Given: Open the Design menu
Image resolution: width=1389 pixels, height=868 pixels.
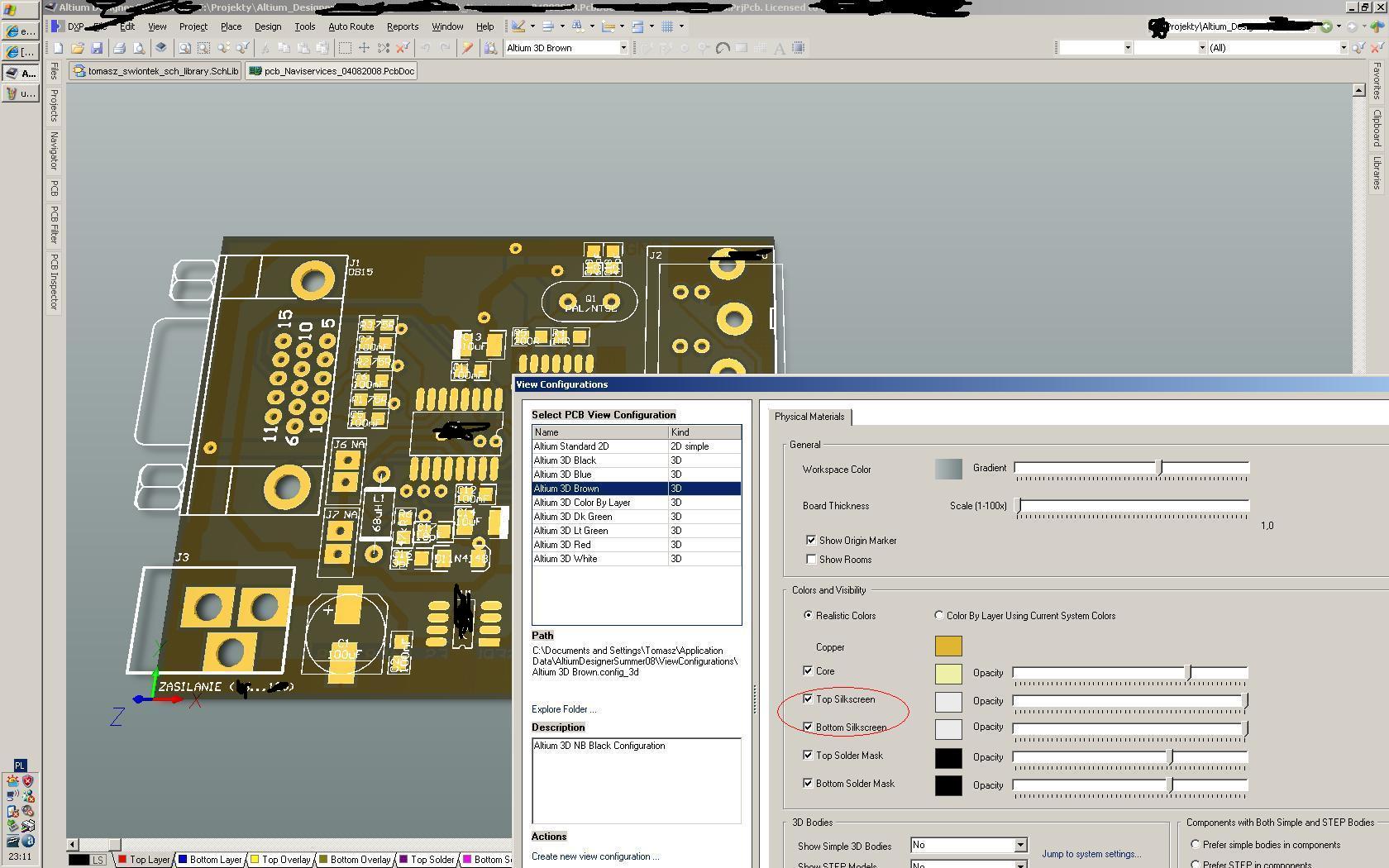Looking at the screenshot, I should (267, 26).
